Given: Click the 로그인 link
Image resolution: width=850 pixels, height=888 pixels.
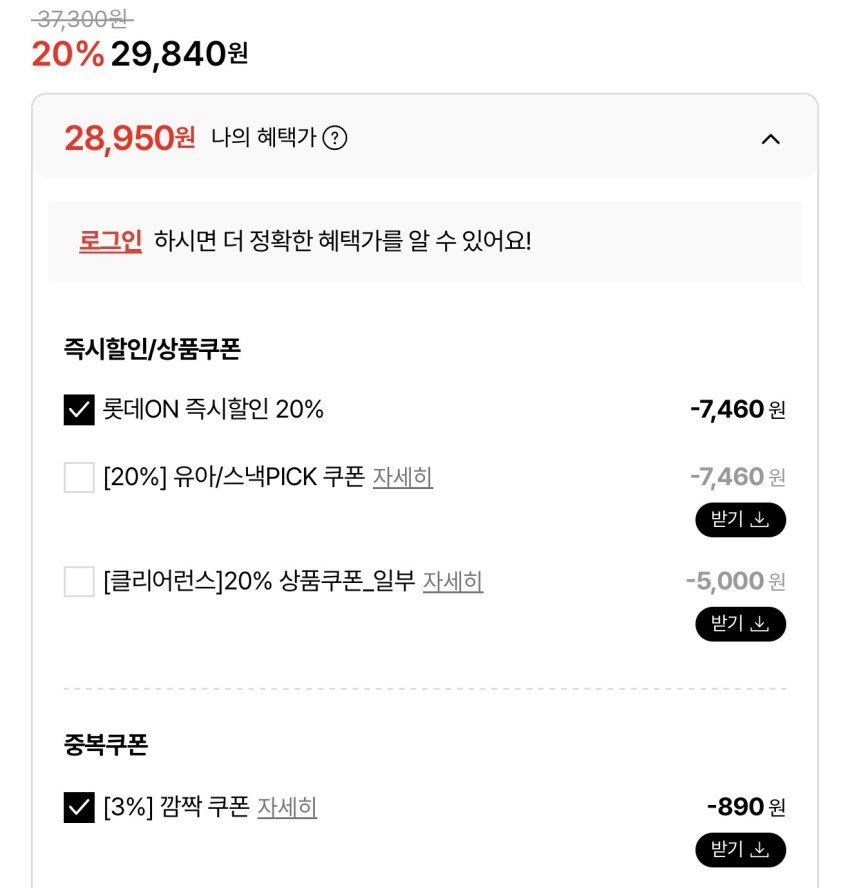Looking at the screenshot, I should (110, 241).
